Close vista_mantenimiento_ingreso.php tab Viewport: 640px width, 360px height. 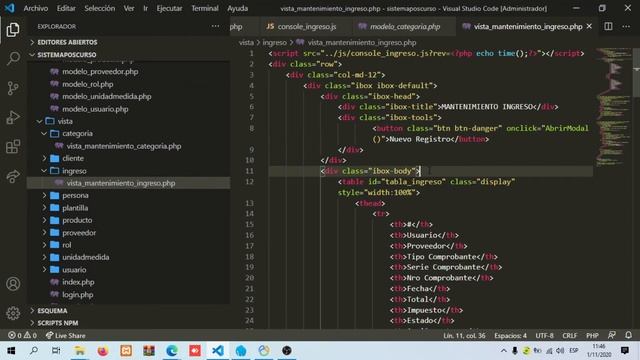pyautogui.click(x=589, y=26)
